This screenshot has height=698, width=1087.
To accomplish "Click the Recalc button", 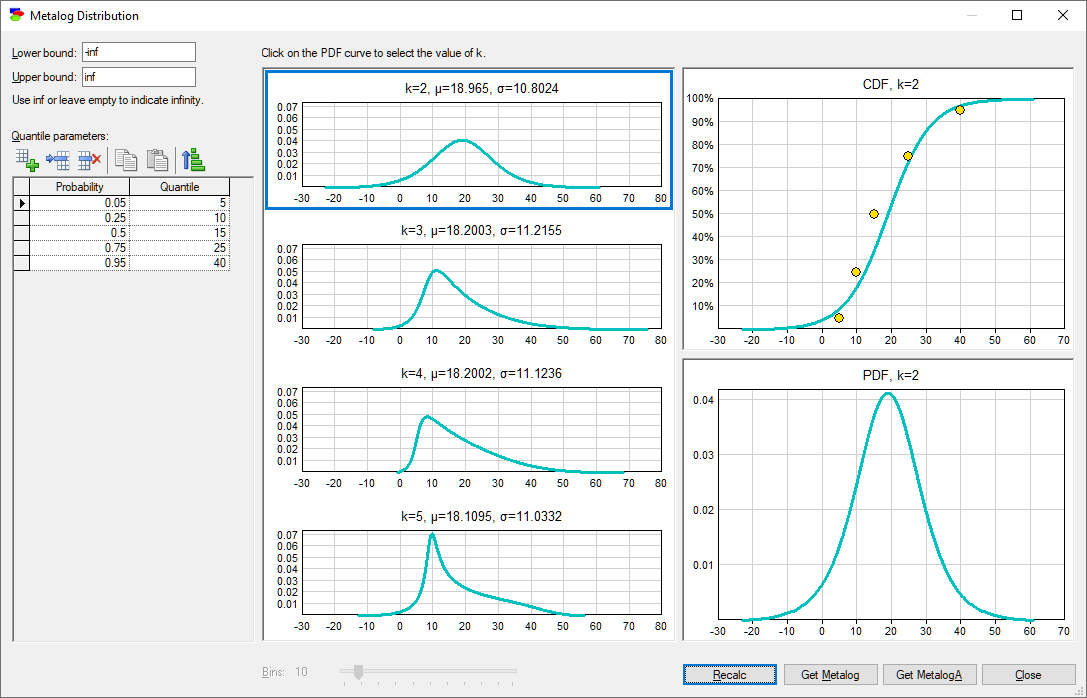I will [729, 674].
